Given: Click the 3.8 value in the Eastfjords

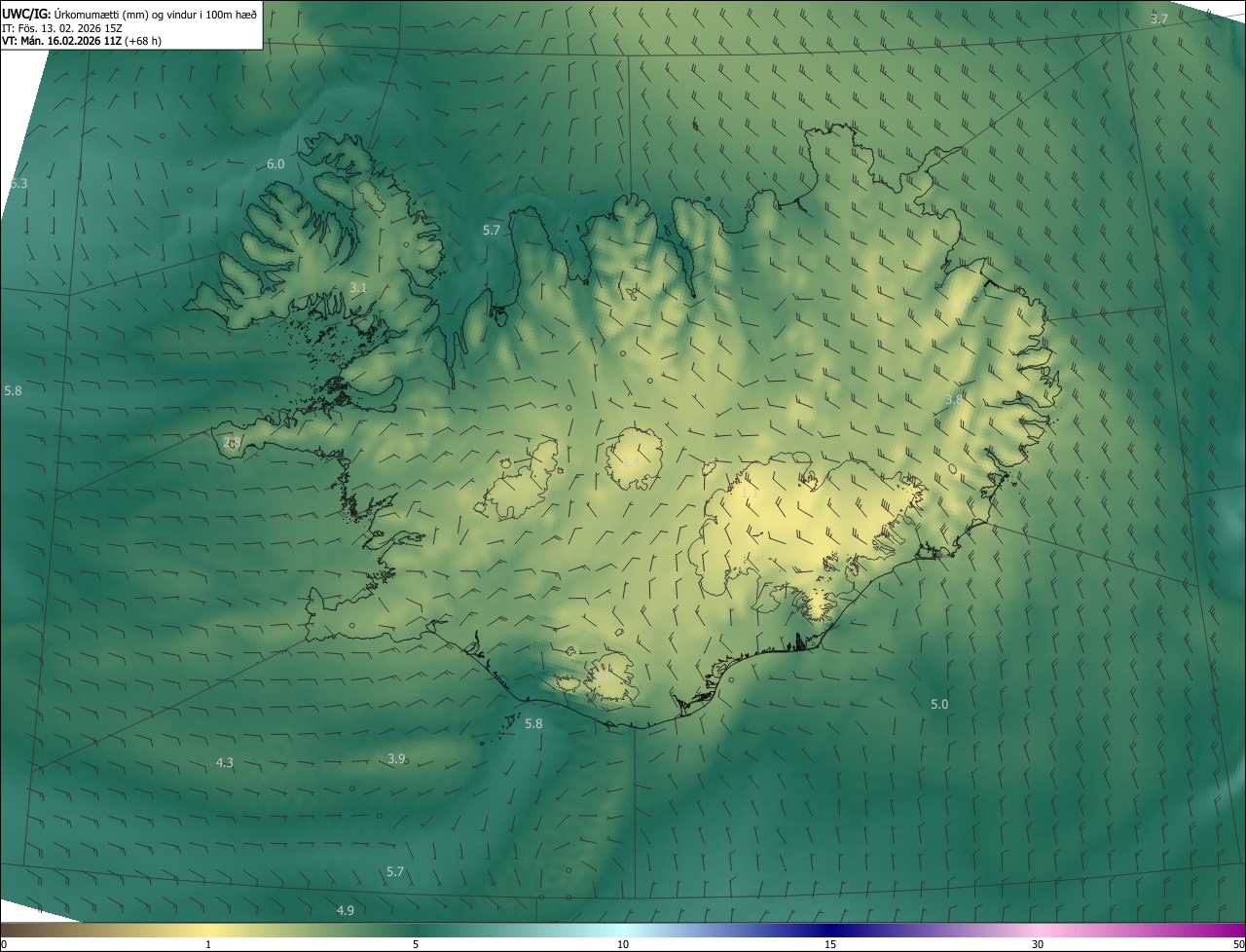Looking at the screenshot, I should click(954, 400).
